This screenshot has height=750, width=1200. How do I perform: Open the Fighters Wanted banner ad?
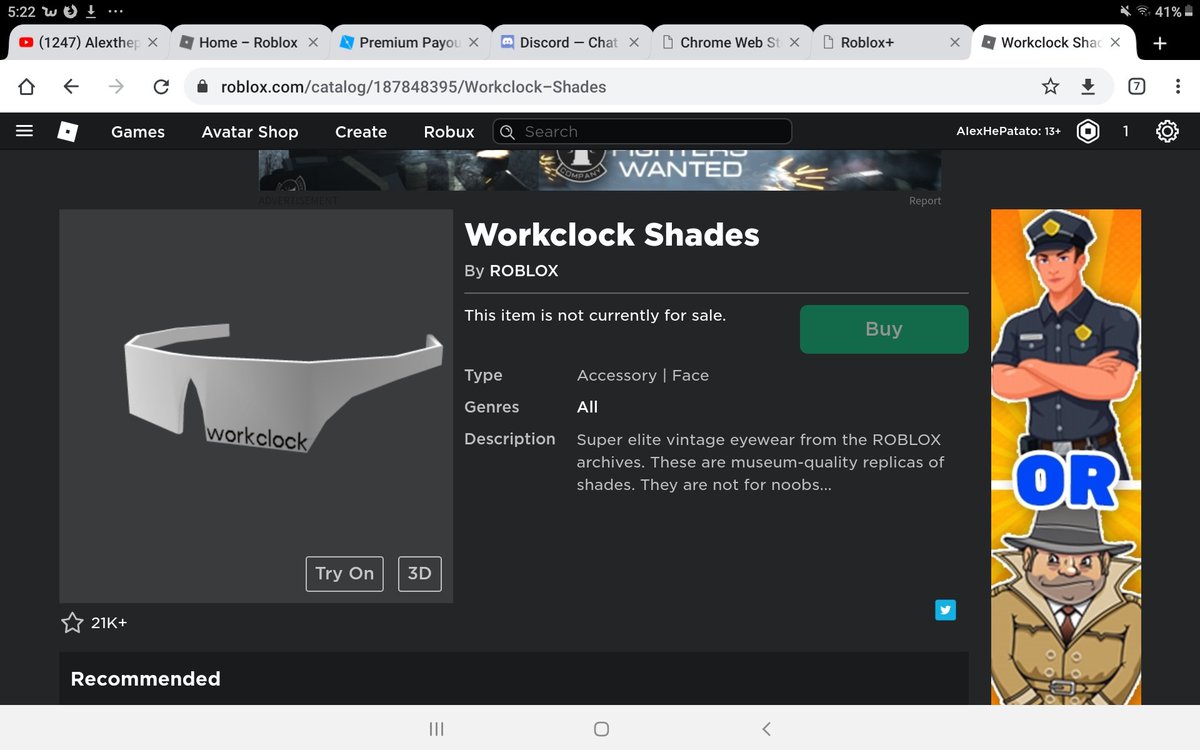coord(600,170)
